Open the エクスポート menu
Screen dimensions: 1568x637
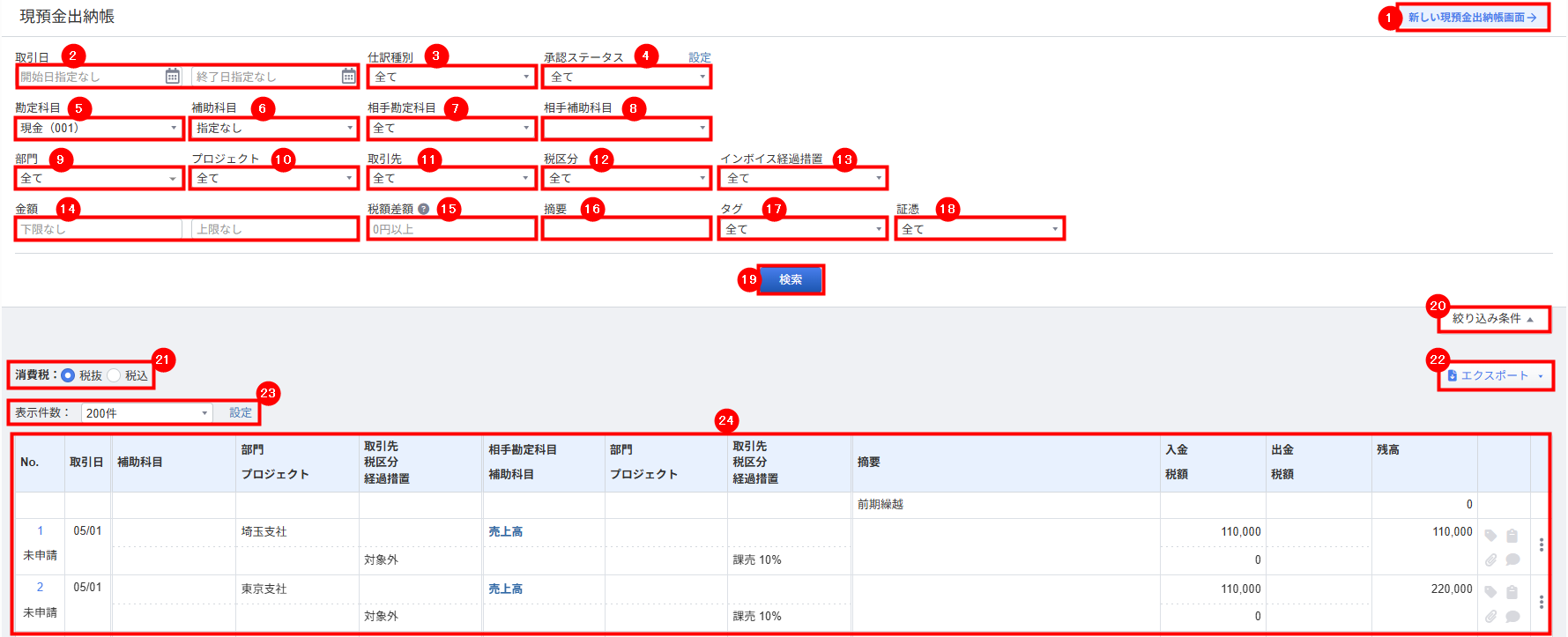pyautogui.click(x=1495, y=376)
